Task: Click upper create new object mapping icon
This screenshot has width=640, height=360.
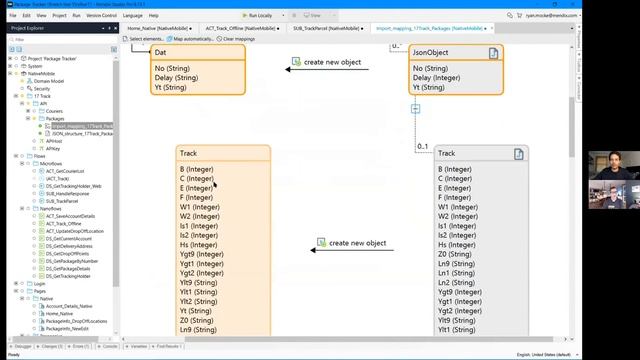Action: [x=296, y=62]
